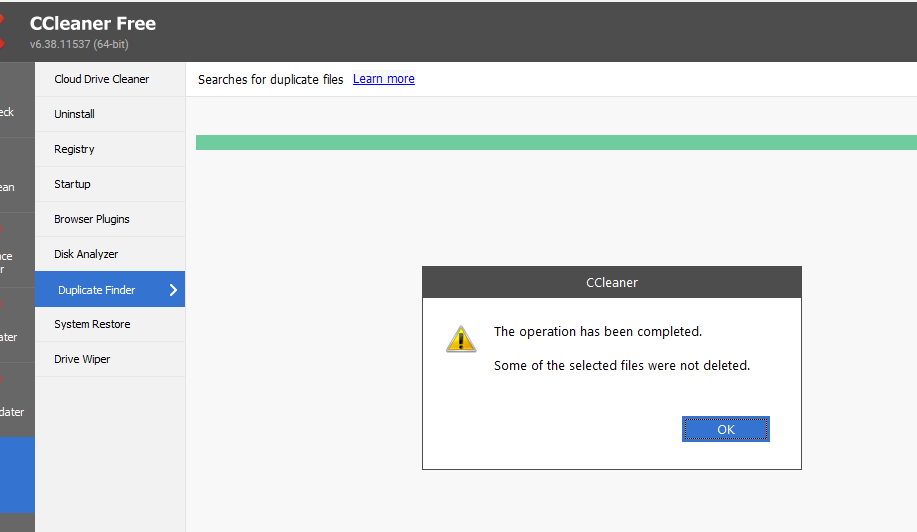This screenshot has height=532, width=917.
Task: Click the green progress bar
Action: 555,143
